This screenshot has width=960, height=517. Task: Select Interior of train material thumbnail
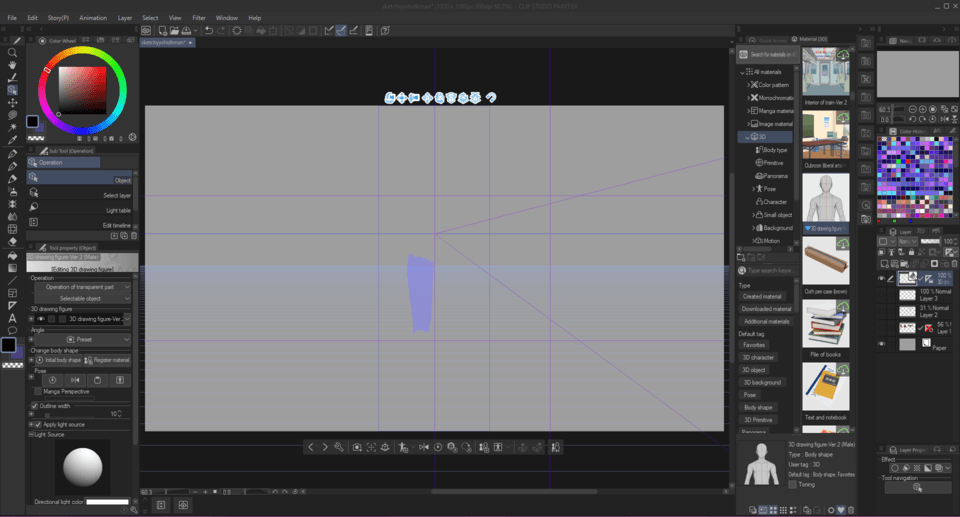[825, 72]
